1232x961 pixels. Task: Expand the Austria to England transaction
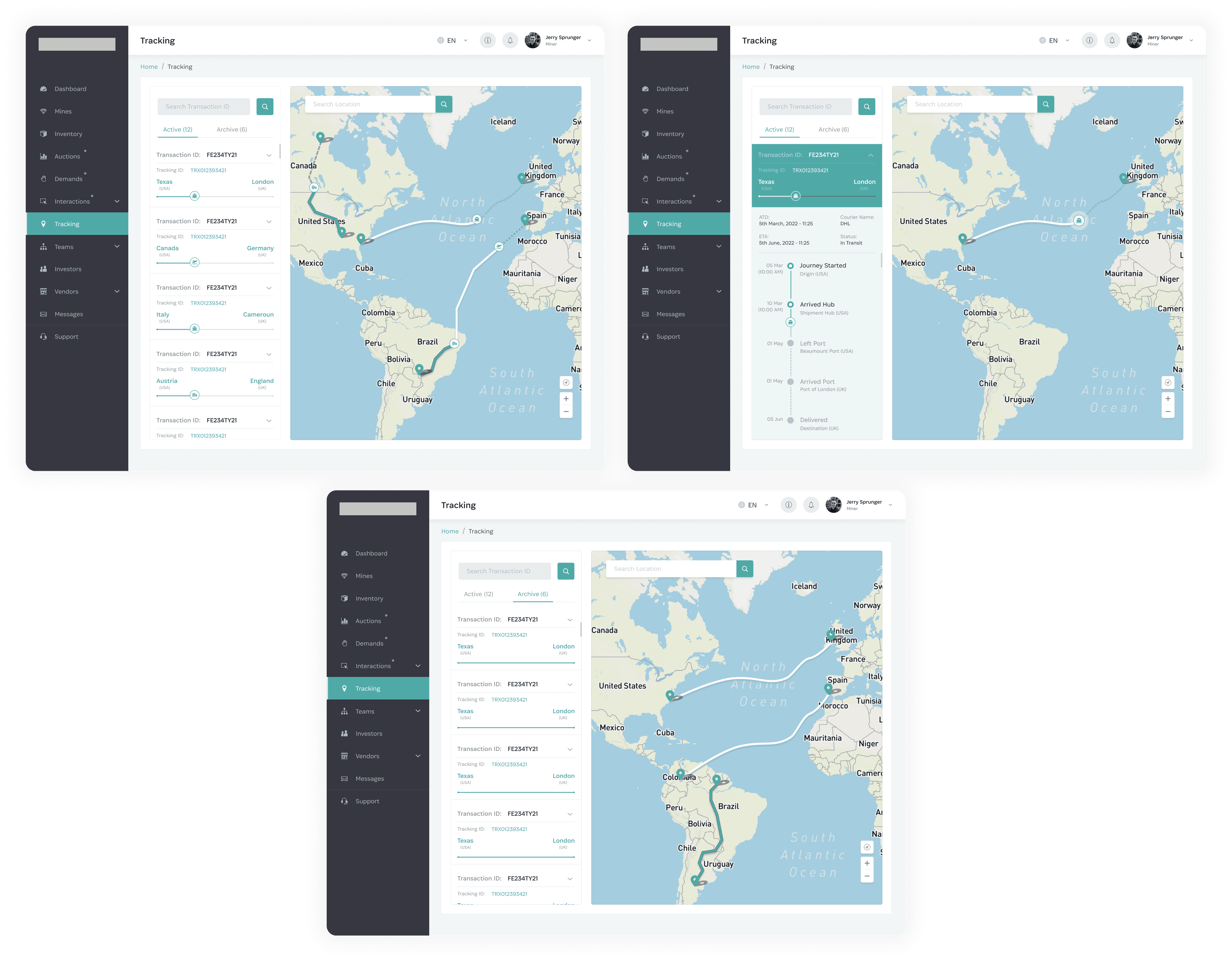[269, 354]
